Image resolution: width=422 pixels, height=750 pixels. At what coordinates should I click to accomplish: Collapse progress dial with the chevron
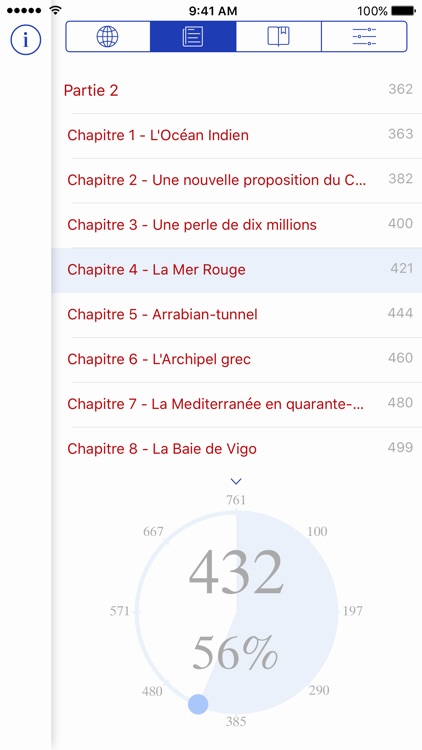pyautogui.click(x=236, y=481)
